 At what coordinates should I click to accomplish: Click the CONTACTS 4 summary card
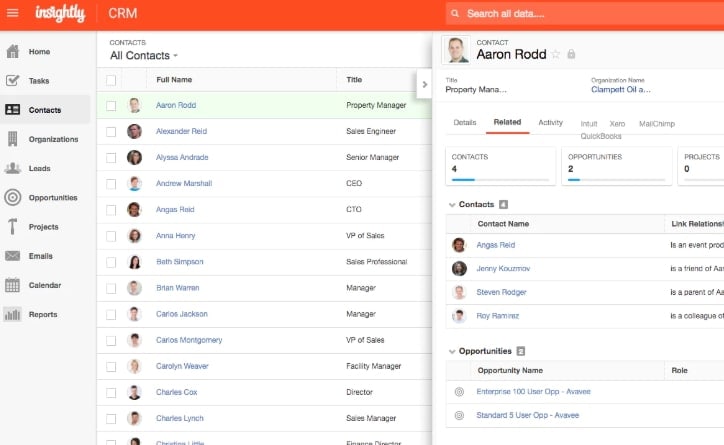coord(501,166)
